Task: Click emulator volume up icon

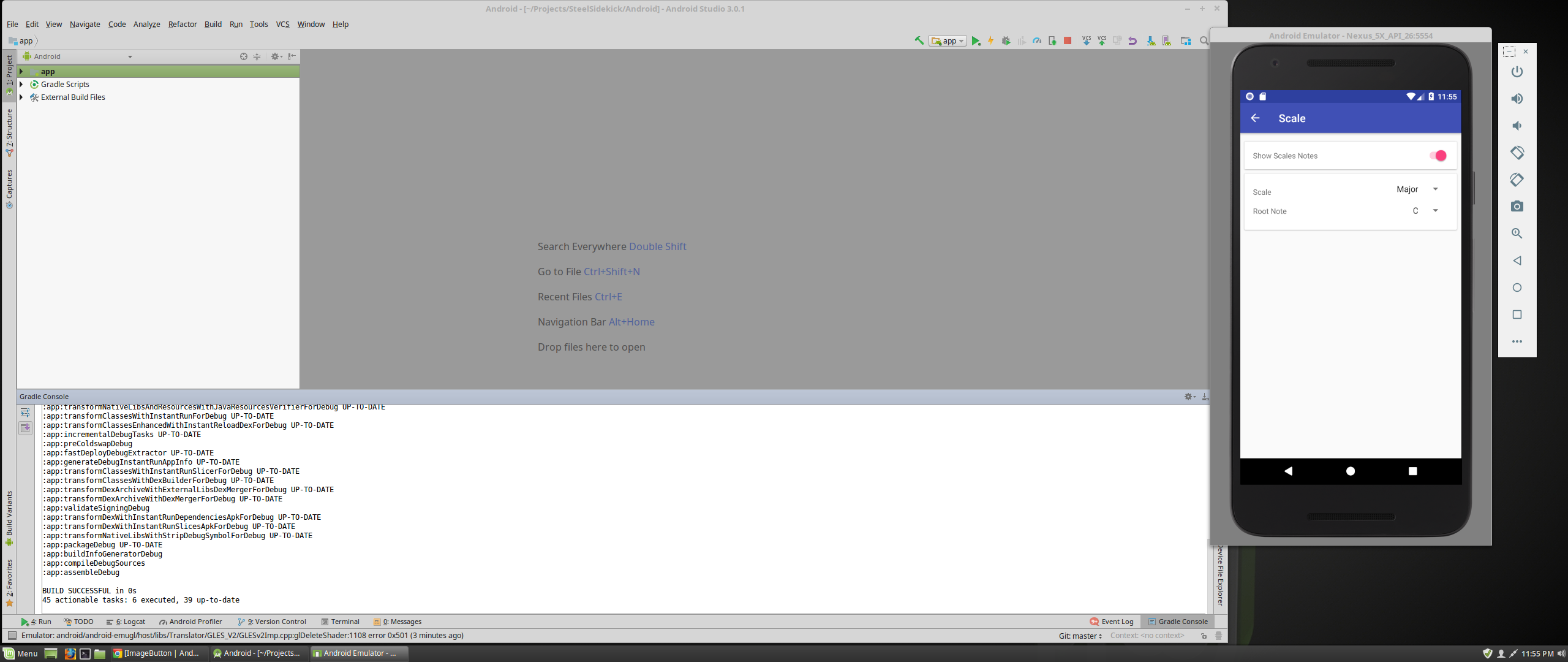Action: (1517, 99)
